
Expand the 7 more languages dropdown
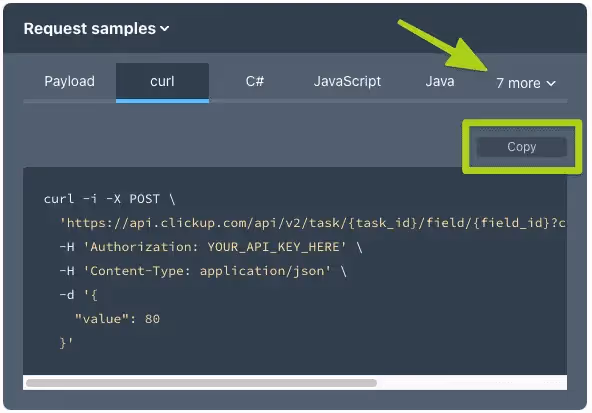[x=526, y=83]
